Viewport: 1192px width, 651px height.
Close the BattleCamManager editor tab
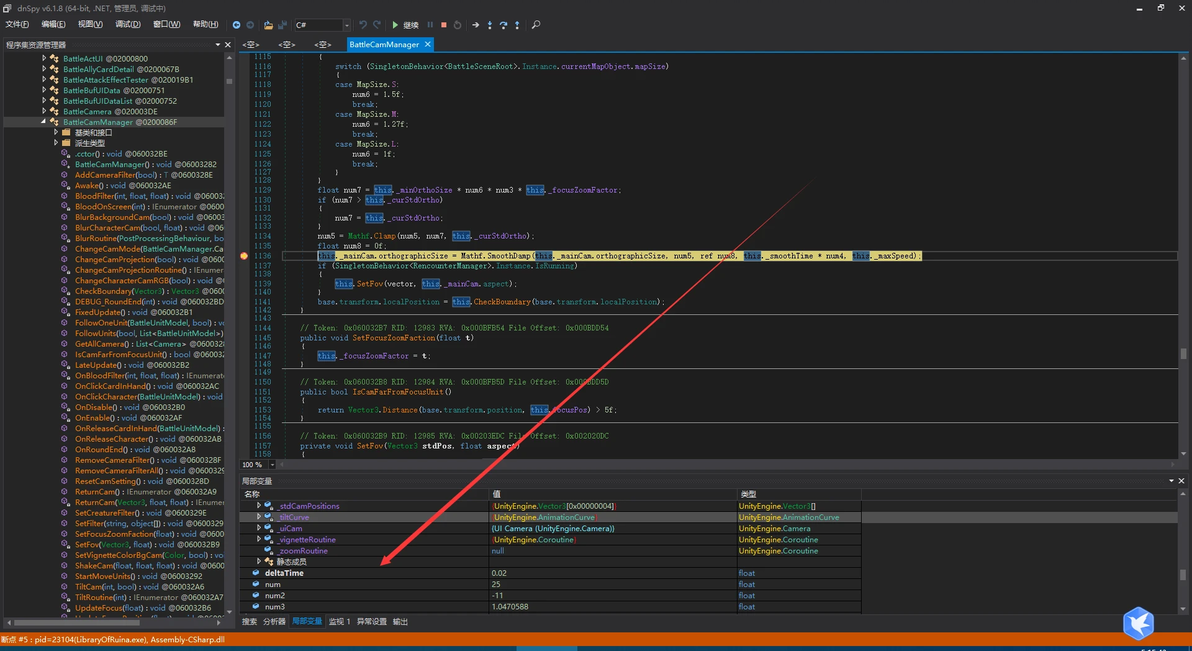tap(428, 45)
